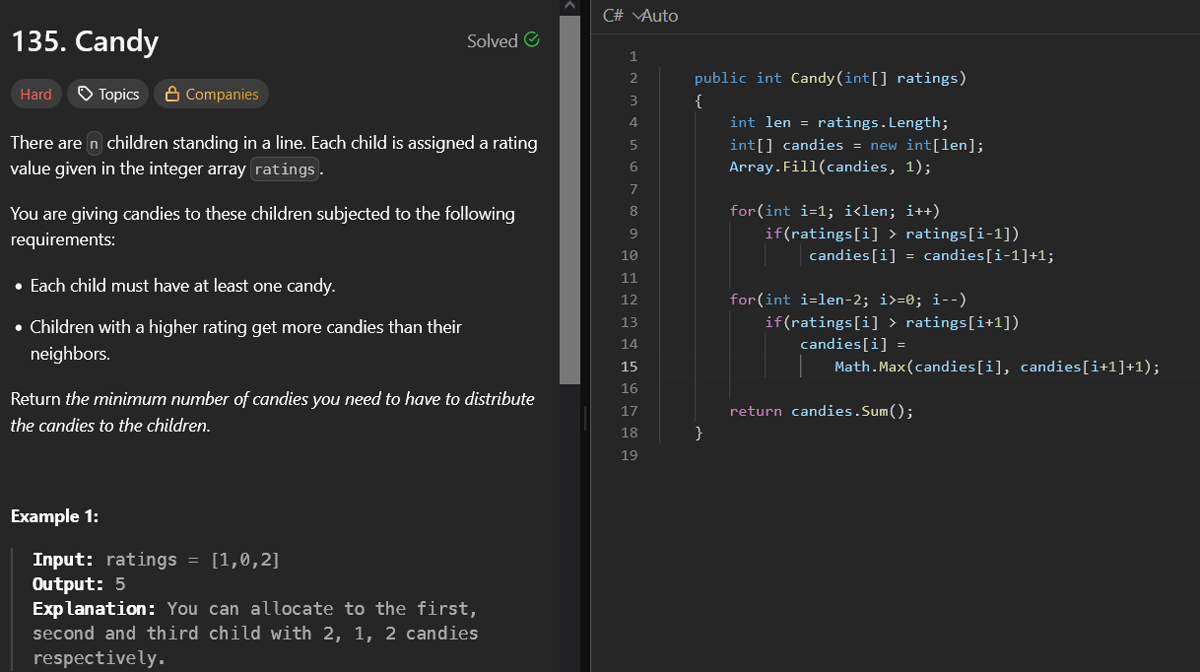Click highlighted line number 15 in the gutter
This screenshot has width=1200, height=672.
coord(630,366)
